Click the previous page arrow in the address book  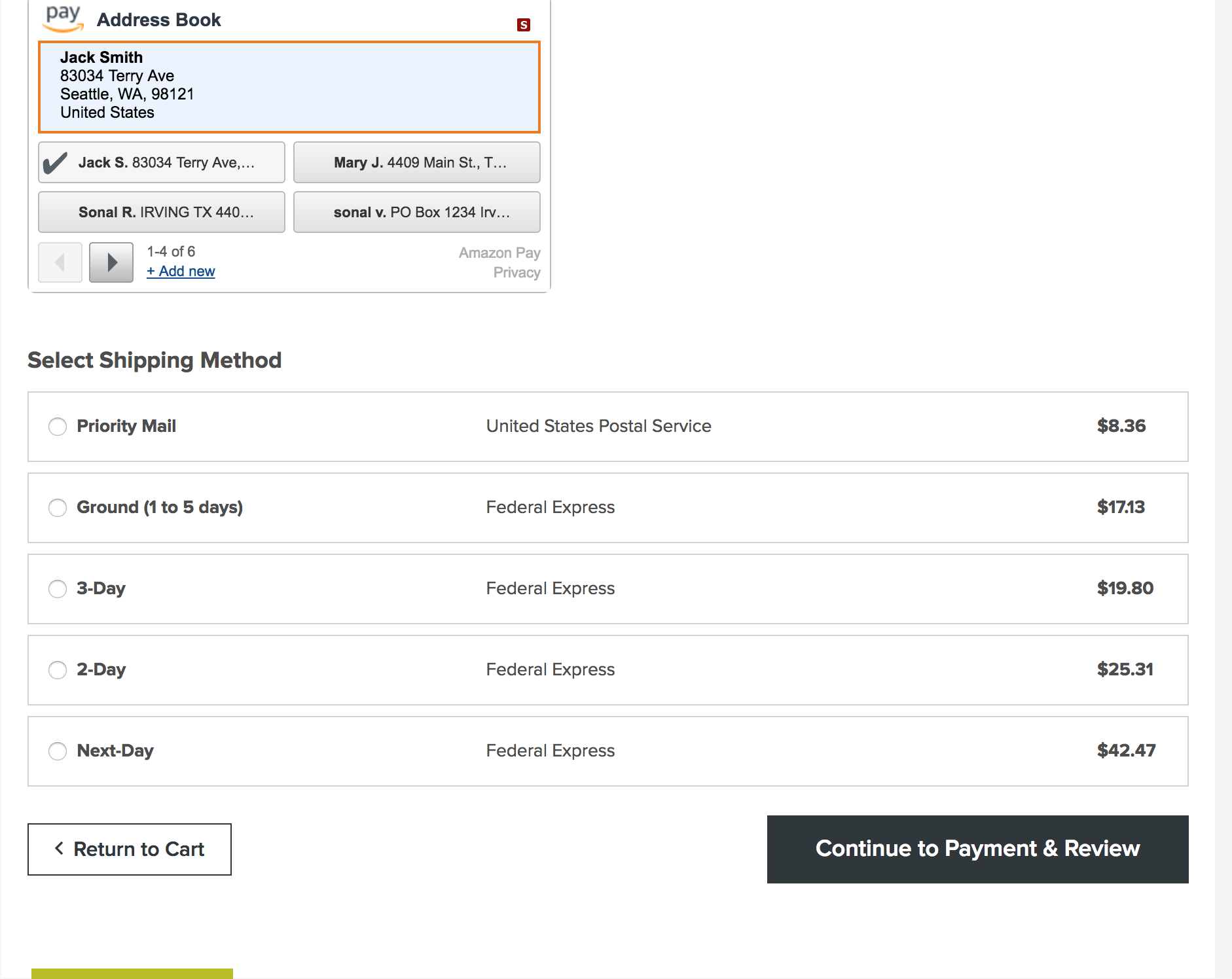click(x=60, y=262)
